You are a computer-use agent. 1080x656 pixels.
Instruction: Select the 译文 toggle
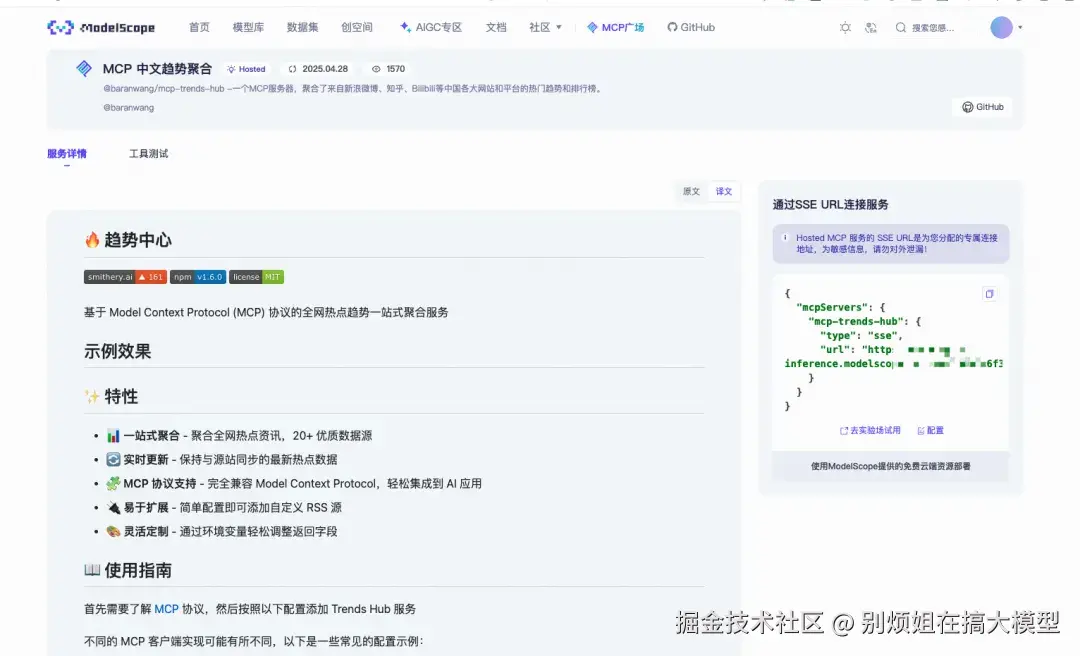(723, 191)
